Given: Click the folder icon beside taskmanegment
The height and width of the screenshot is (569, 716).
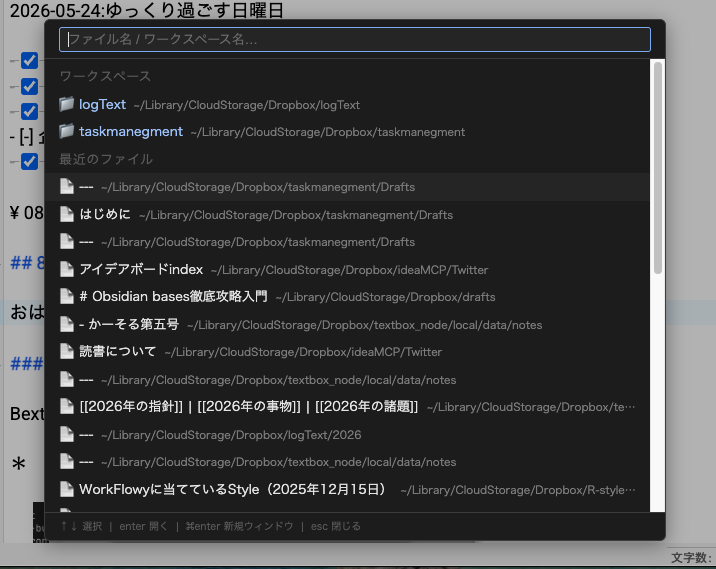Looking at the screenshot, I should pos(67,131).
